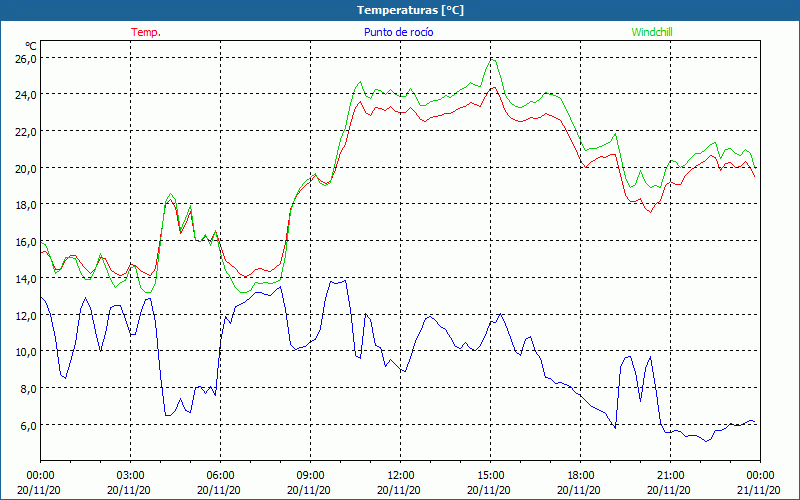Click the blue dew point peak near 10:00
The image size is (800, 500).
tap(345, 280)
